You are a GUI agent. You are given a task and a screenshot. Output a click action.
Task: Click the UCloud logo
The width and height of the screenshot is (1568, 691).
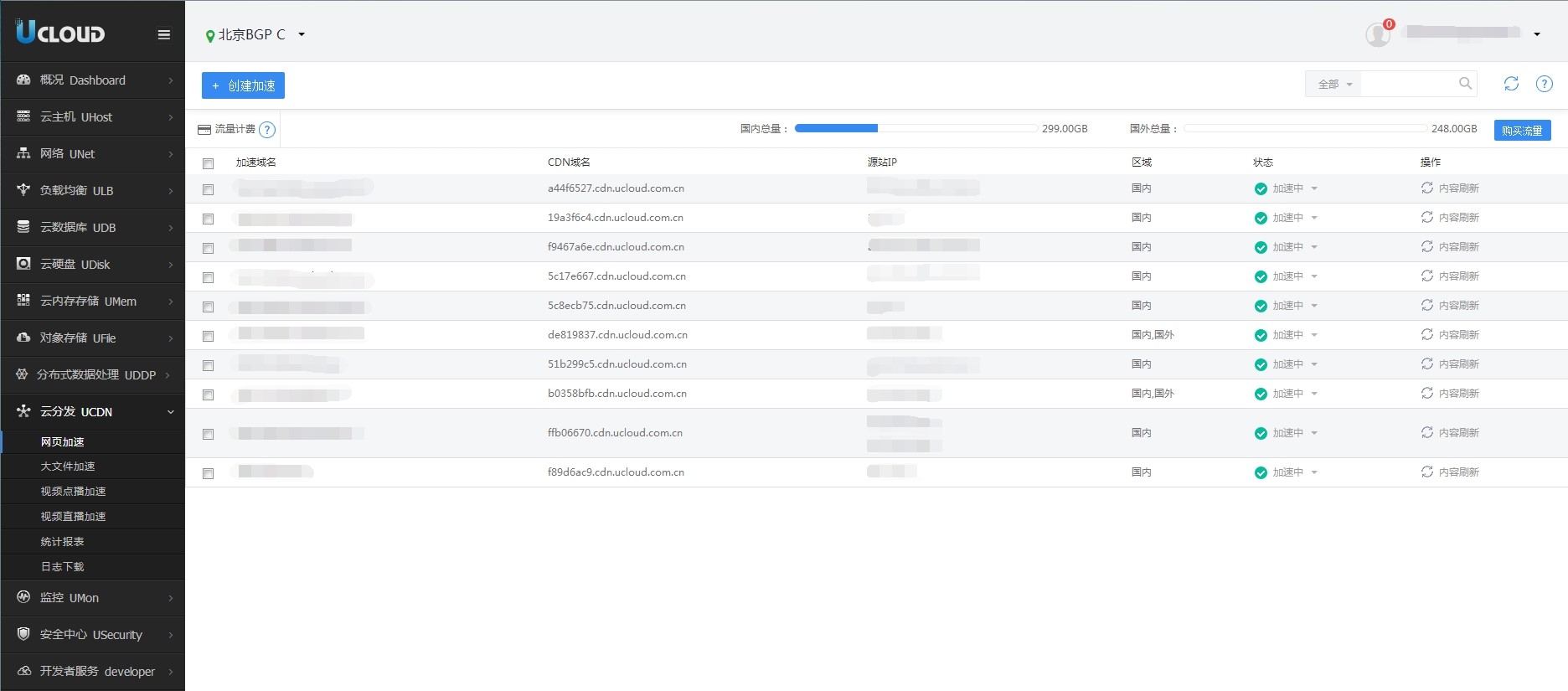(60, 32)
